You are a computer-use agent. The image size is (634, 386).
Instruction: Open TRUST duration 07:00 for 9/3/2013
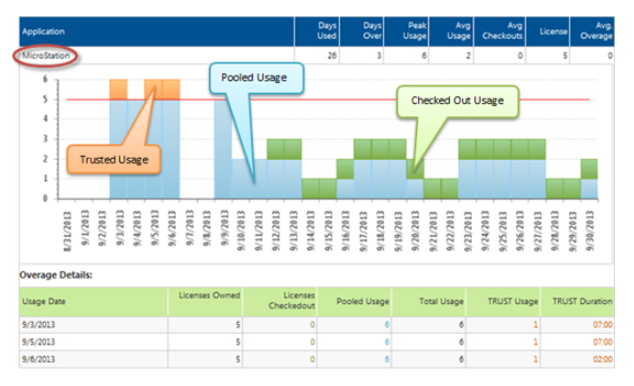[x=602, y=325]
